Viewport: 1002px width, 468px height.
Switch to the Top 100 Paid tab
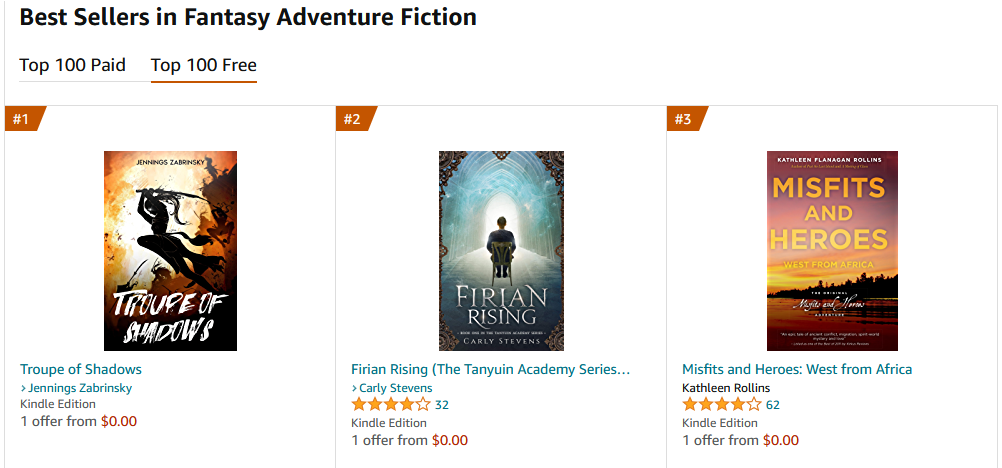pos(72,66)
